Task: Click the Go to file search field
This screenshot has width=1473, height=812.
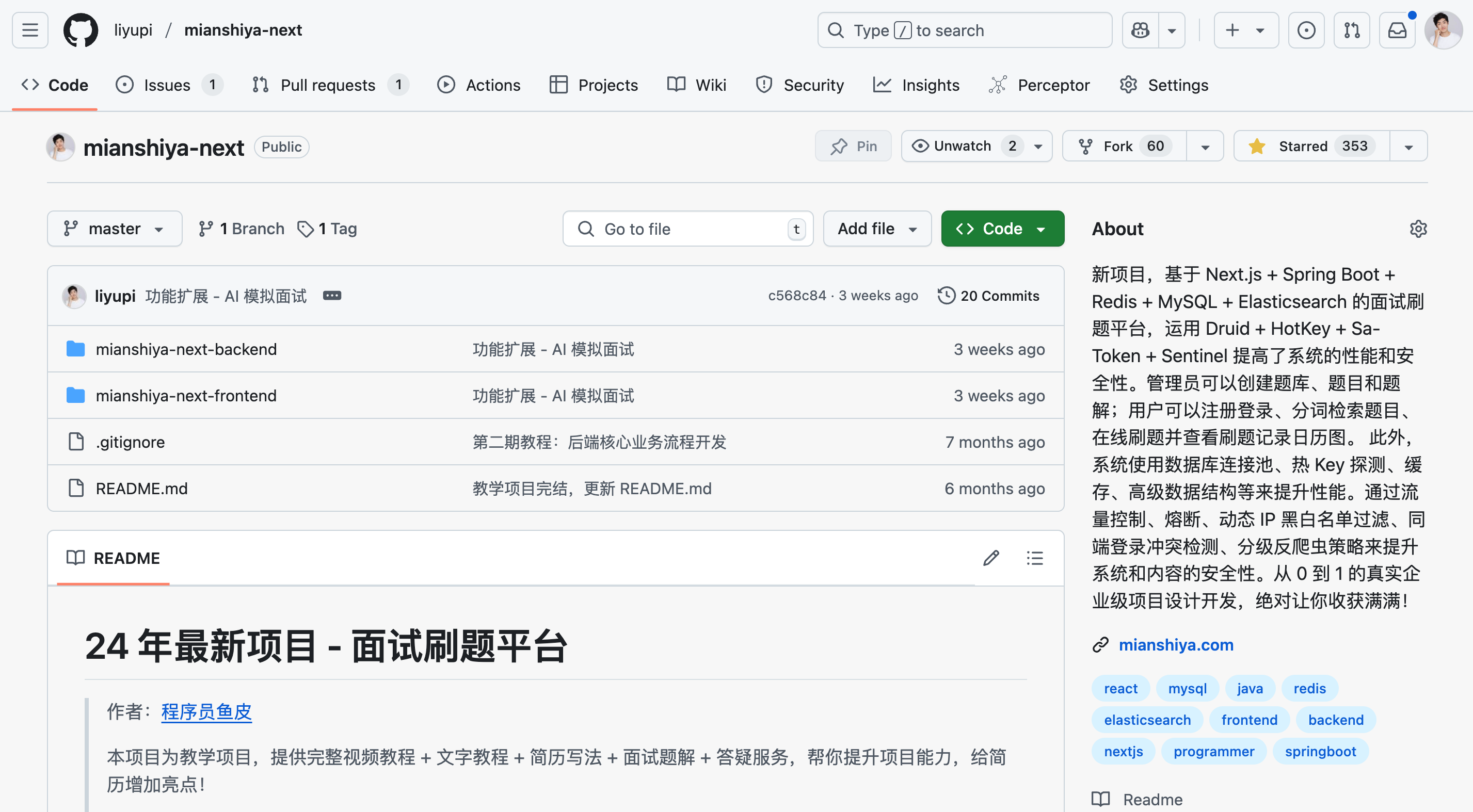Action: [x=686, y=229]
